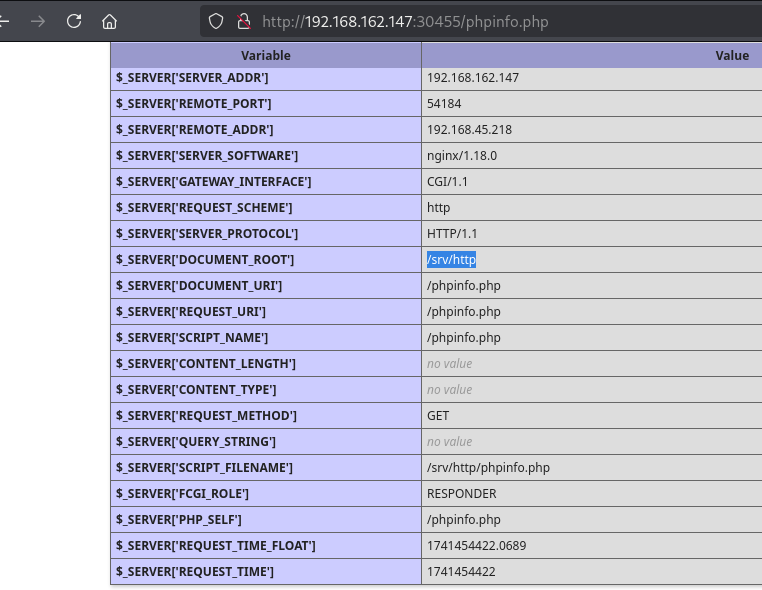Screen dimensions: 762x590
Task: Select the $_SERVER['QUERY_STRING'] cell
Action: pyautogui.click(x=266, y=442)
